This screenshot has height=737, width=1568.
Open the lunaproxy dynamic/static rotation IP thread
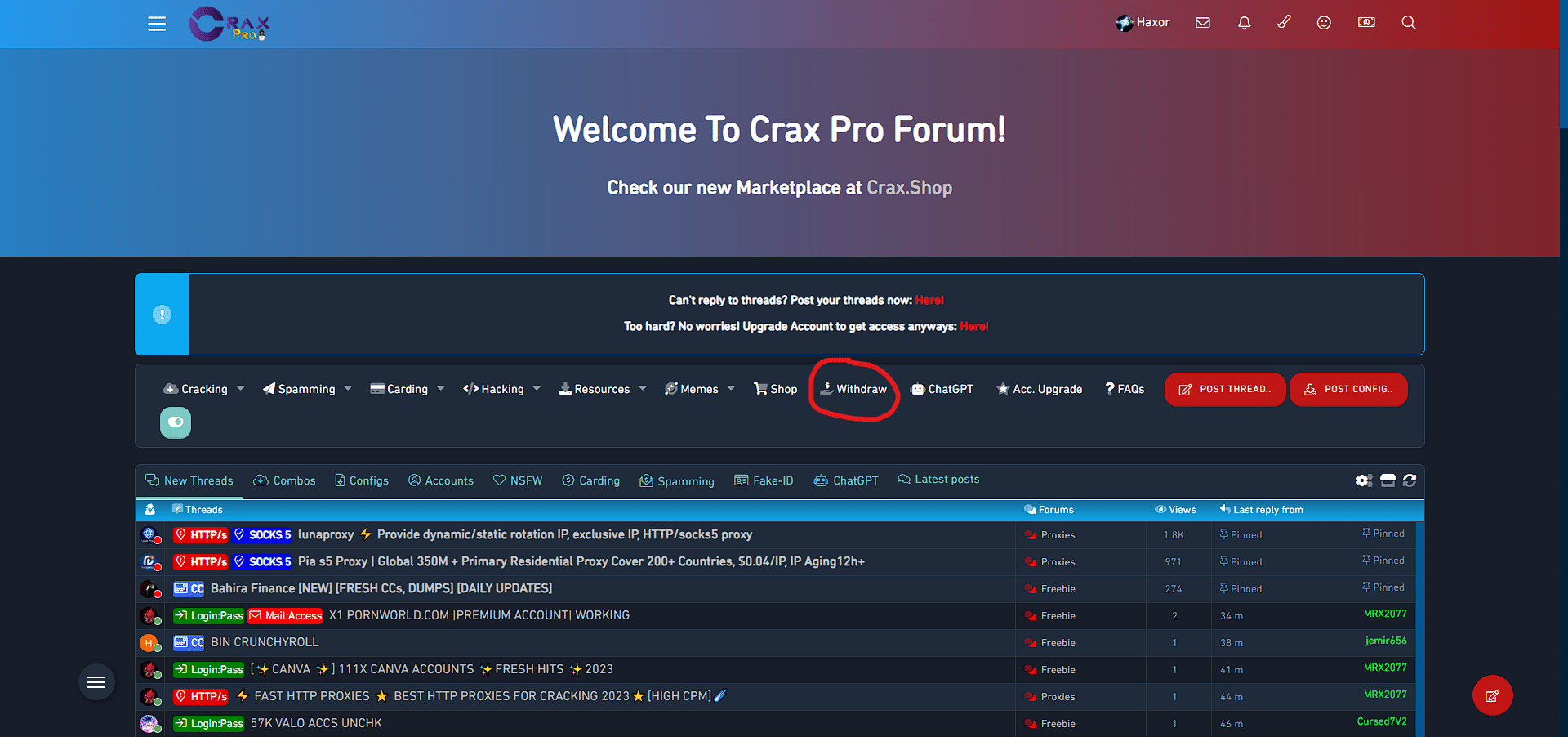tap(525, 534)
